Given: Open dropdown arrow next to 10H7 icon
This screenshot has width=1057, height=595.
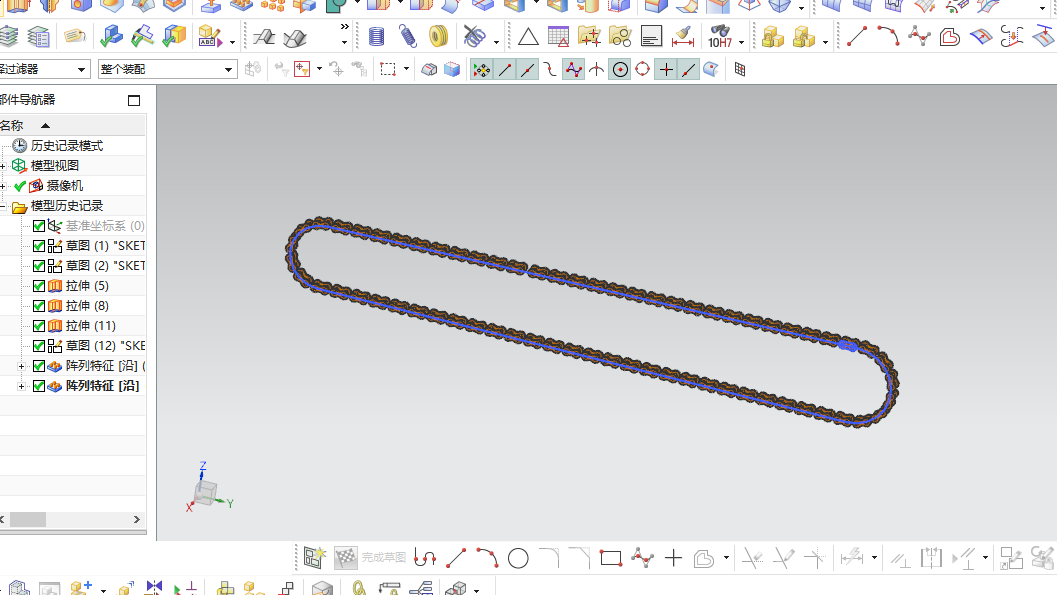Looking at the screenshot, I should click(742, 42).
